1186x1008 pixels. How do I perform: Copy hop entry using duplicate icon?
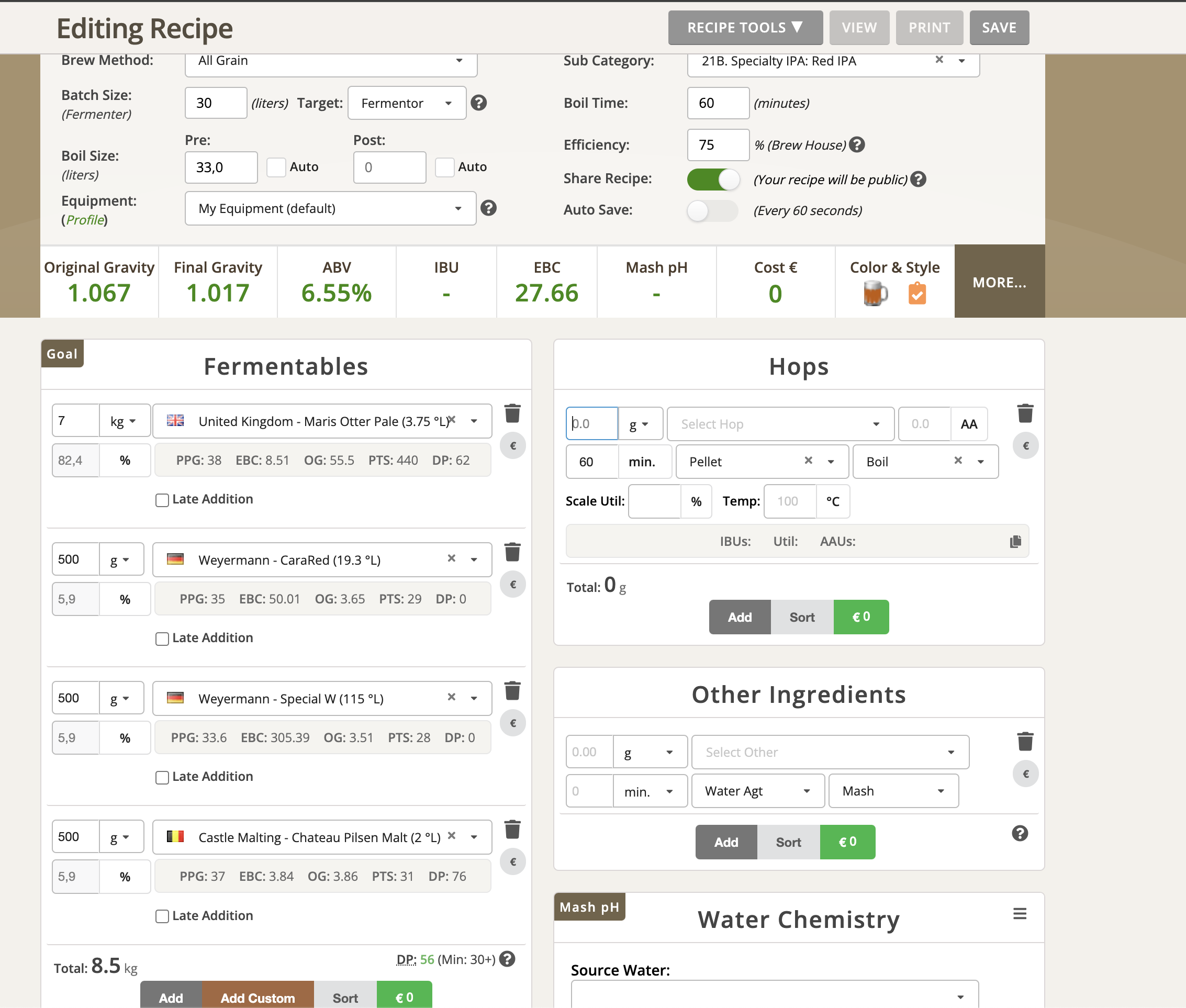pos(1015,541)
